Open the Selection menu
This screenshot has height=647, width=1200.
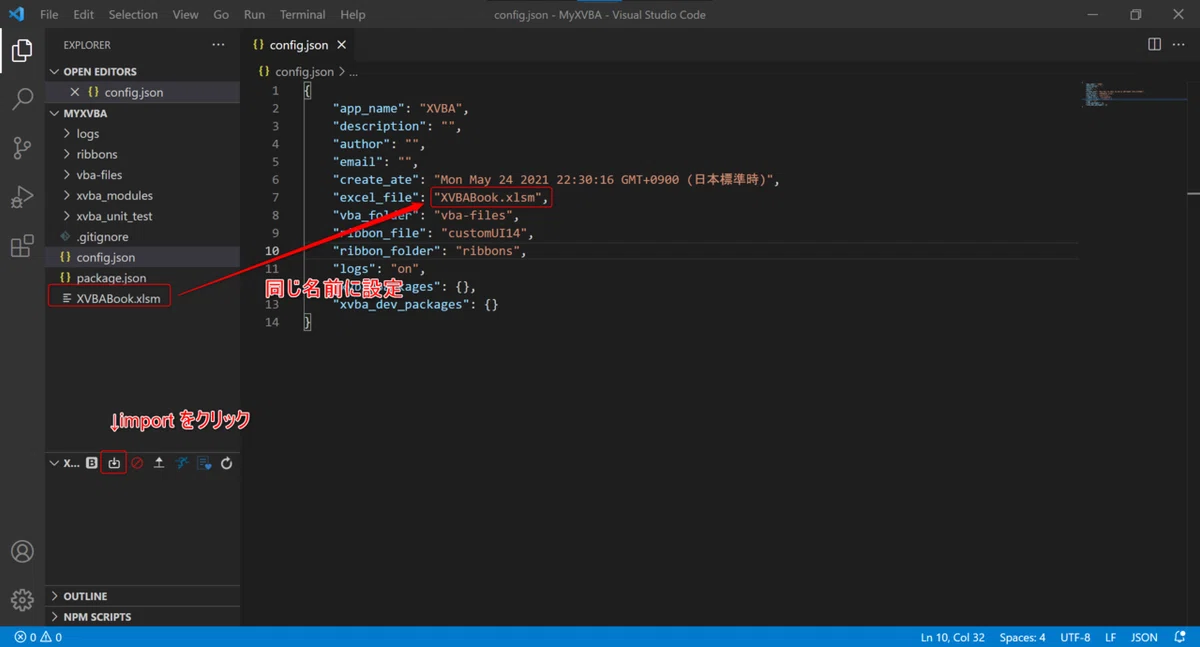tap(133, 15)
